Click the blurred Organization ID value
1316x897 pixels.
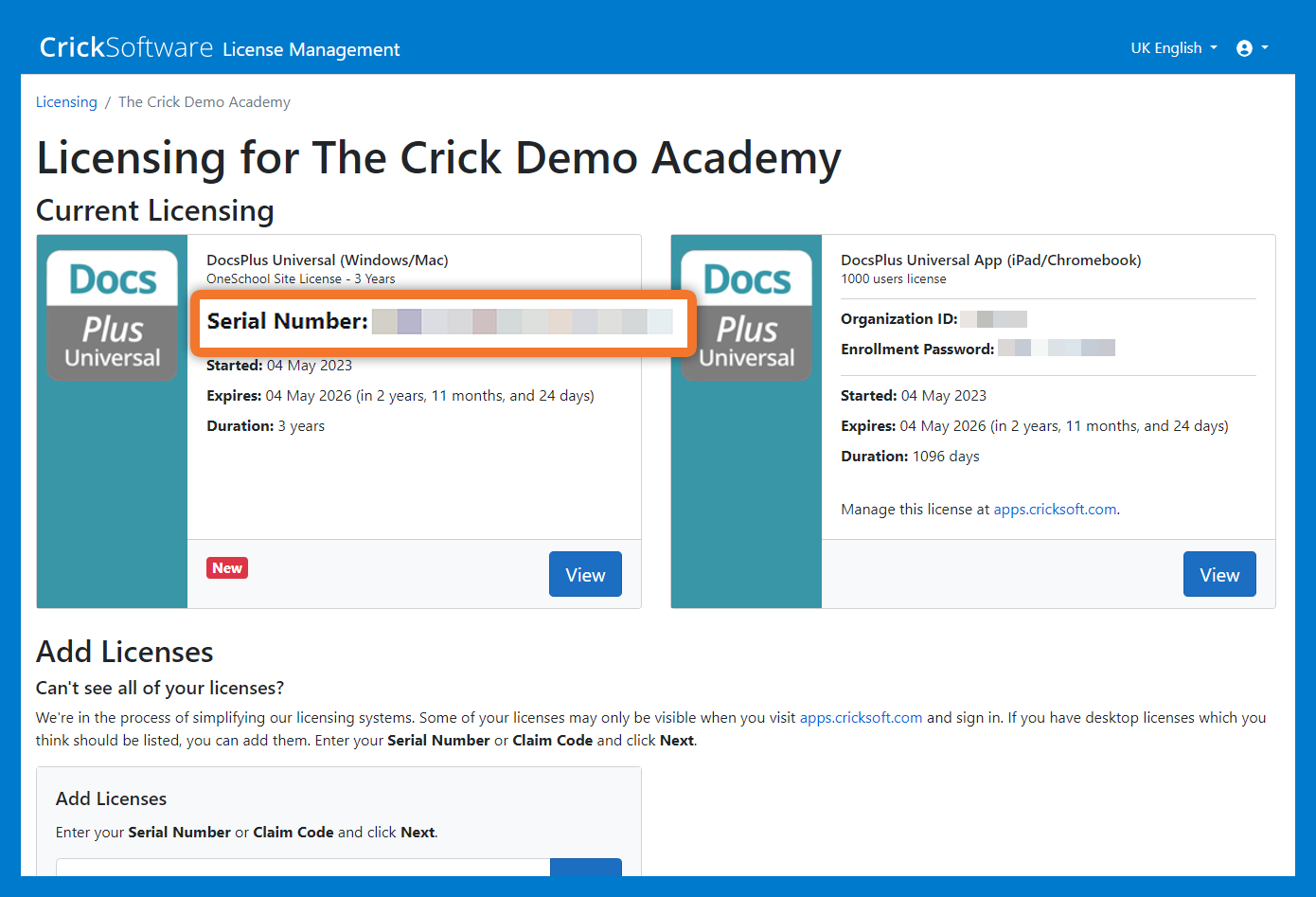[x=993, y=319]
